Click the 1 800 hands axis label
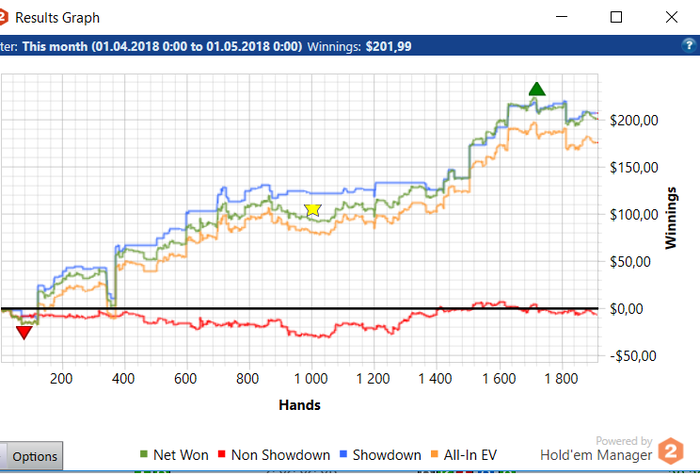This screenshot has width=700, height=475. click(x=561, y=379)
